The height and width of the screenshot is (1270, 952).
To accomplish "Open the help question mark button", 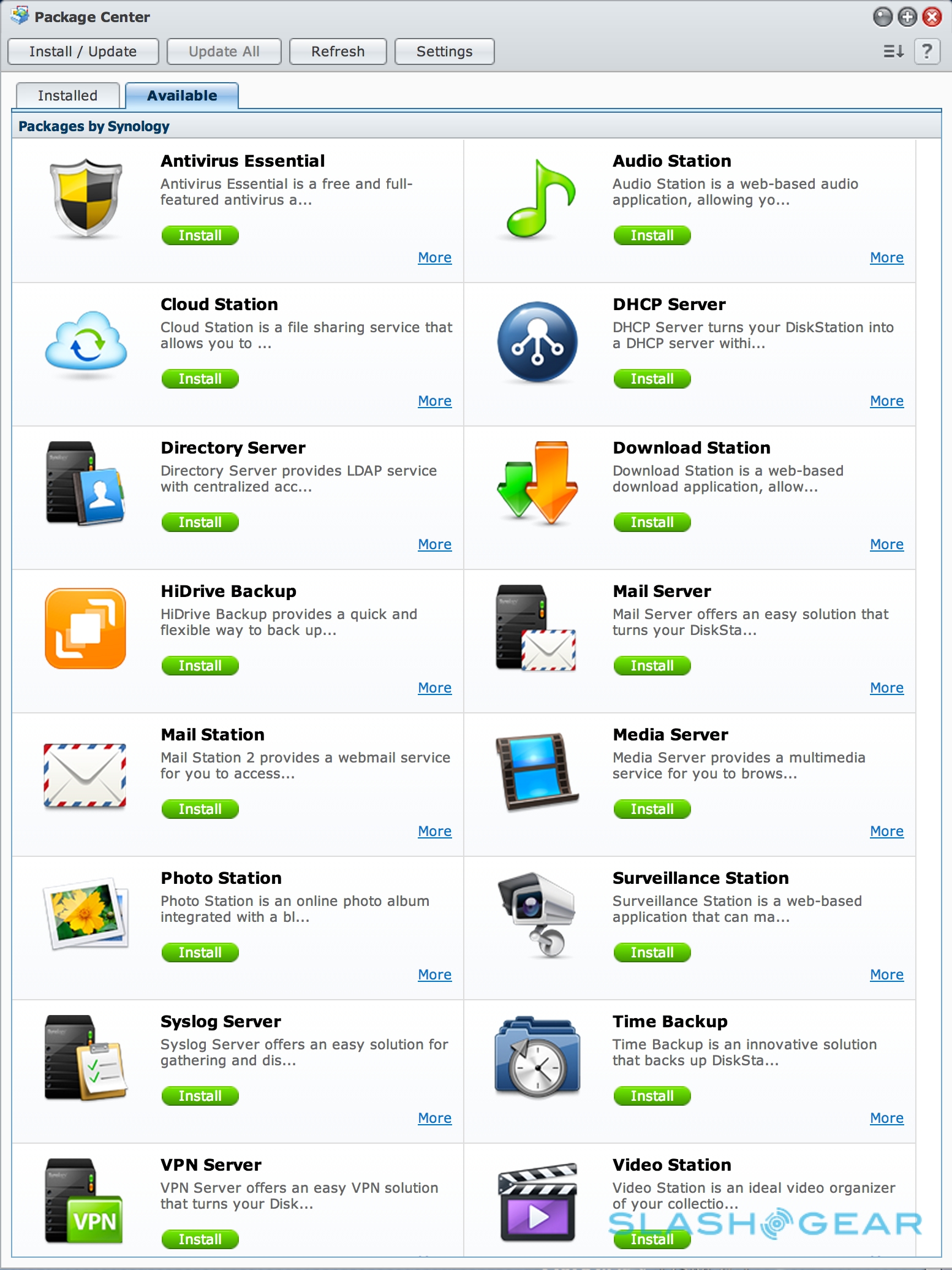I will 927,51.
